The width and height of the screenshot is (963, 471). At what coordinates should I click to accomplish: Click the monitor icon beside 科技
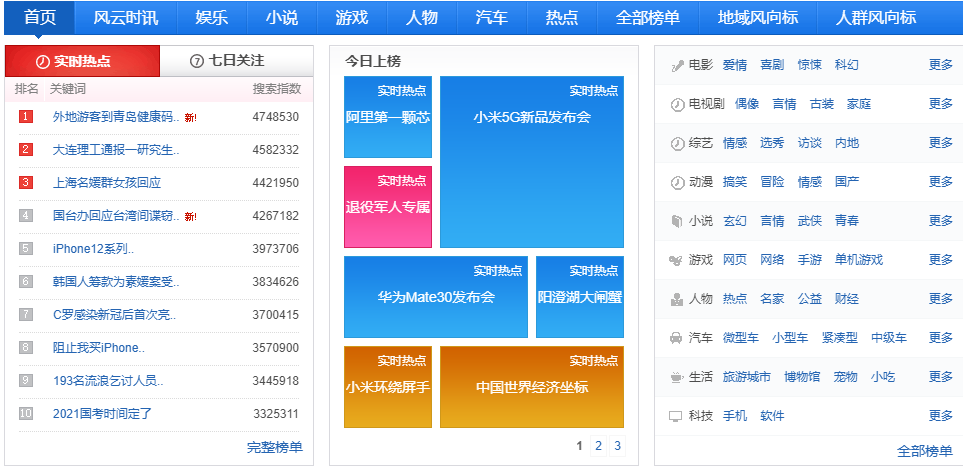coord(676,416)
